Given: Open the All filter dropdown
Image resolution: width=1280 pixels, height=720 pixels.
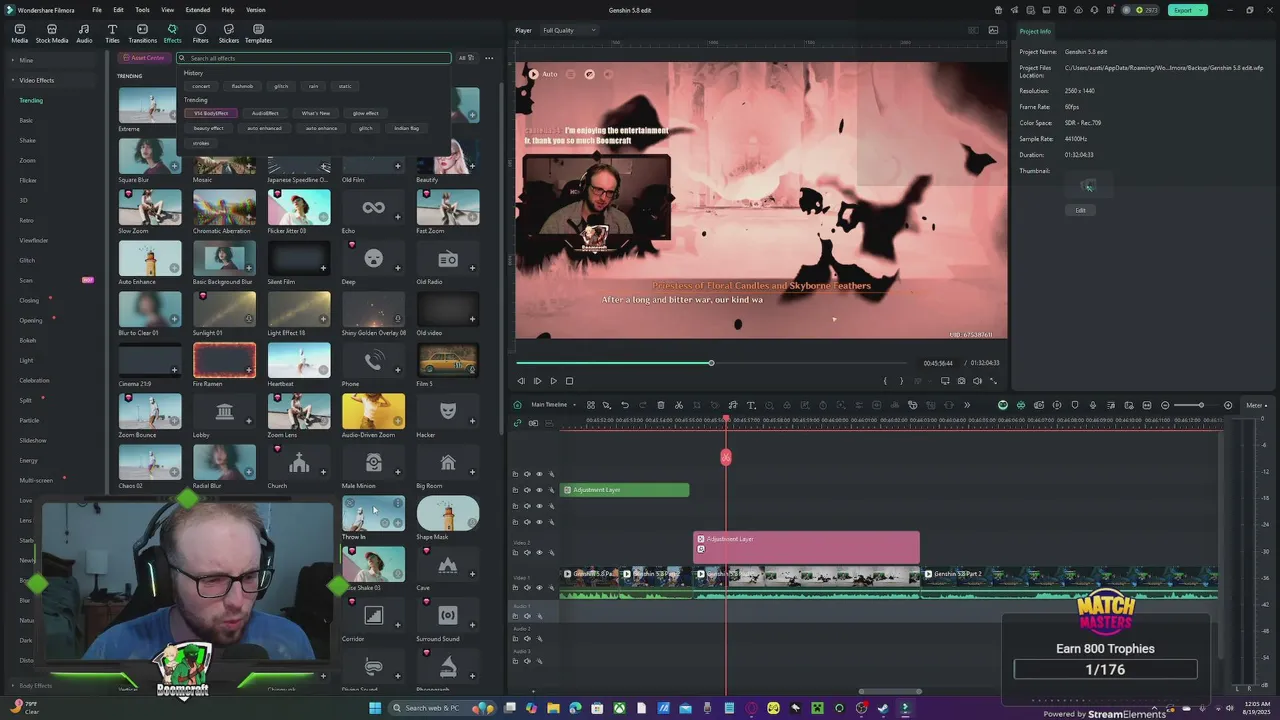Looking at the screenshot, I should [466, 58].
